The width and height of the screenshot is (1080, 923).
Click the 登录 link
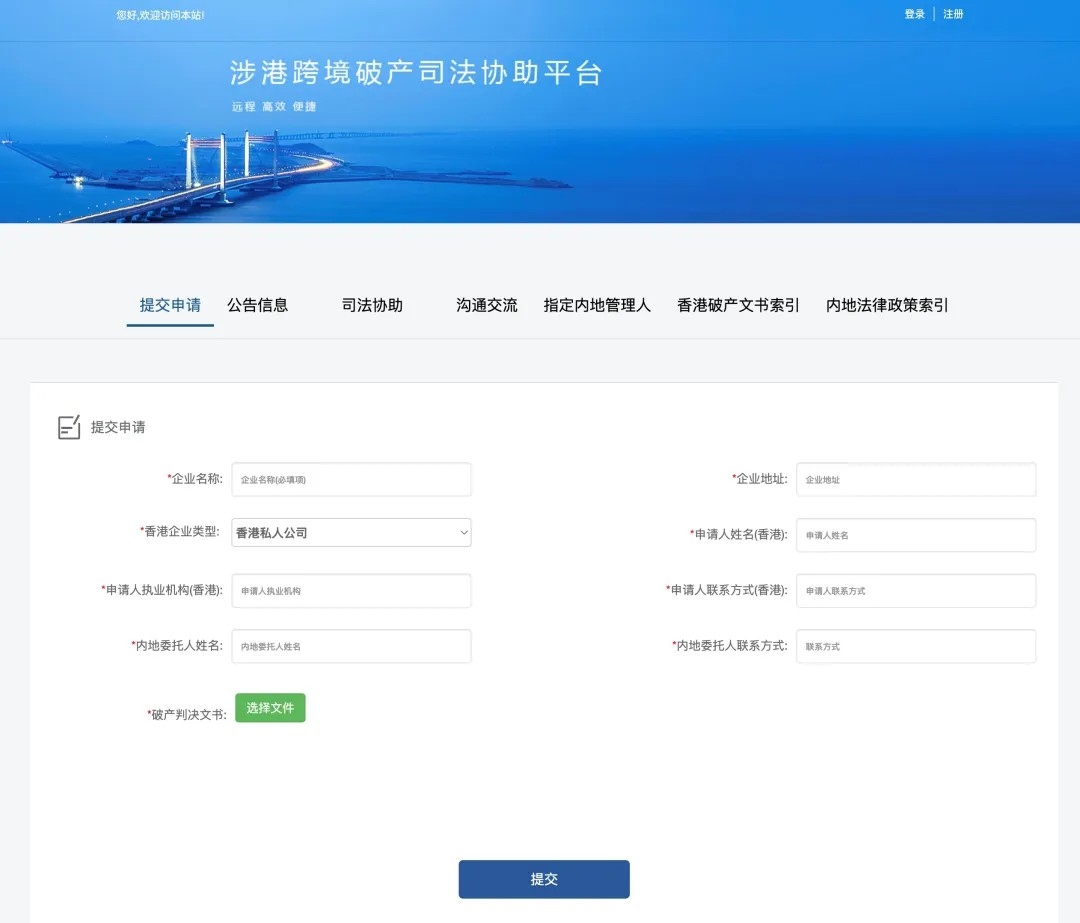914,14
